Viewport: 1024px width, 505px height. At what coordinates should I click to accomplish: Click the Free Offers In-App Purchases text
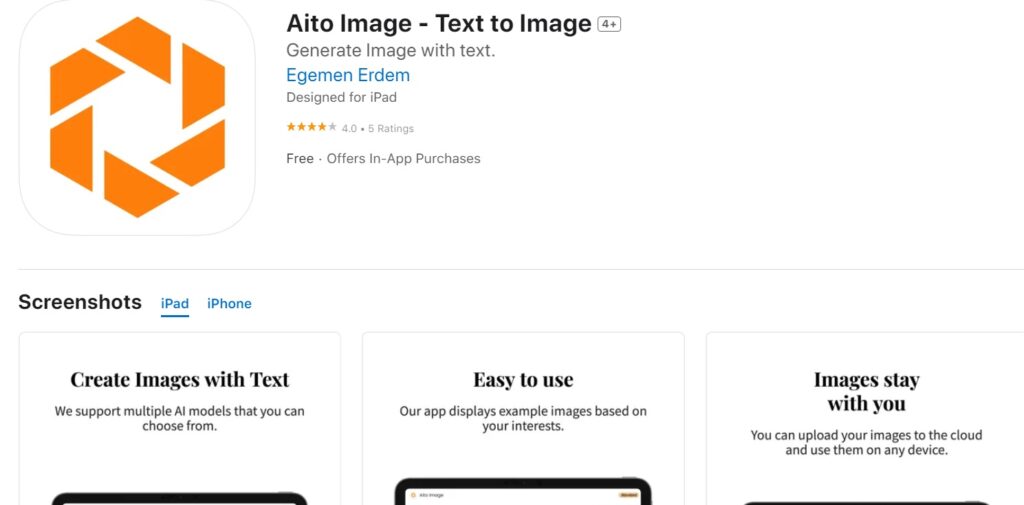click(383, 159)
